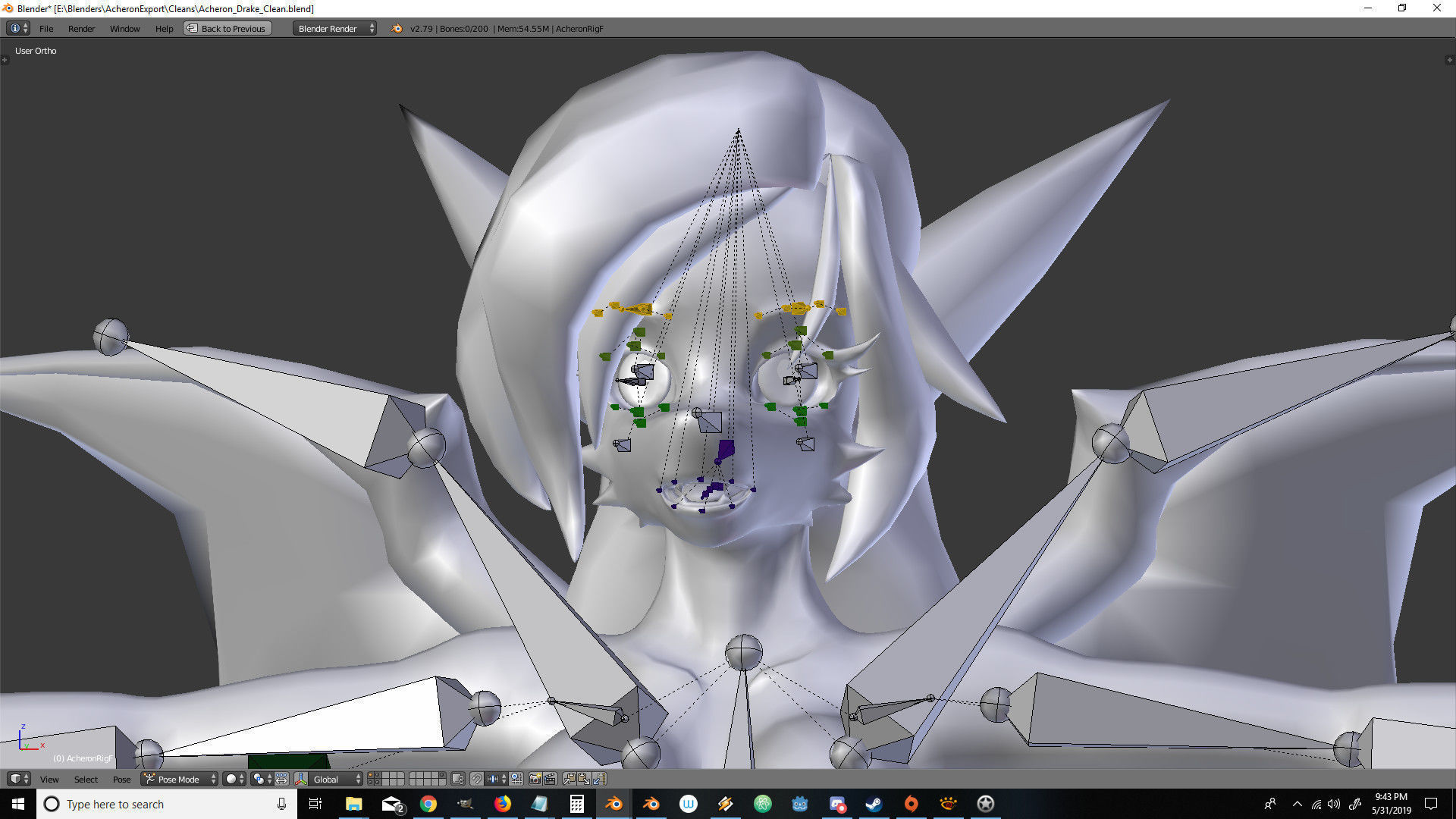The width and height of the screenshot is (1456, 819).
Task: Toggle the snap magnet during transform
Action: tap(477, 779)
